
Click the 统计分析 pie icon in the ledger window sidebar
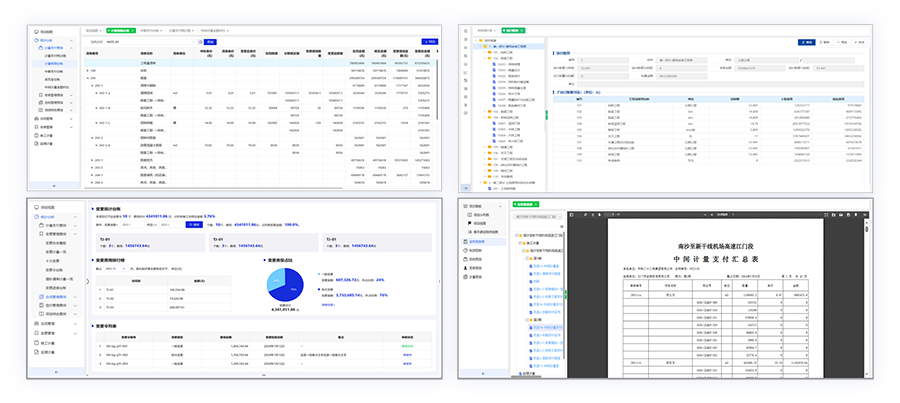click(x=36, y=40)
